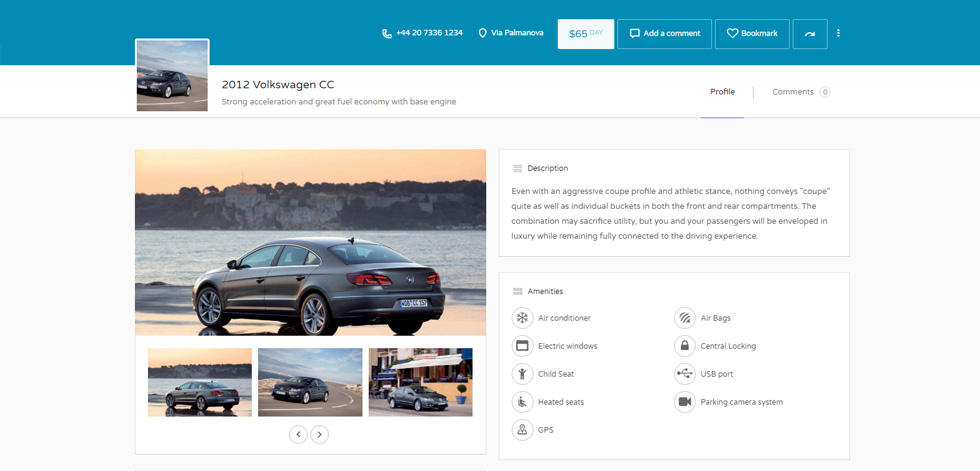The width and height of the screenshot is (980, 471).
Task: Click the Heated seats label
Action: tap(561, 402)
